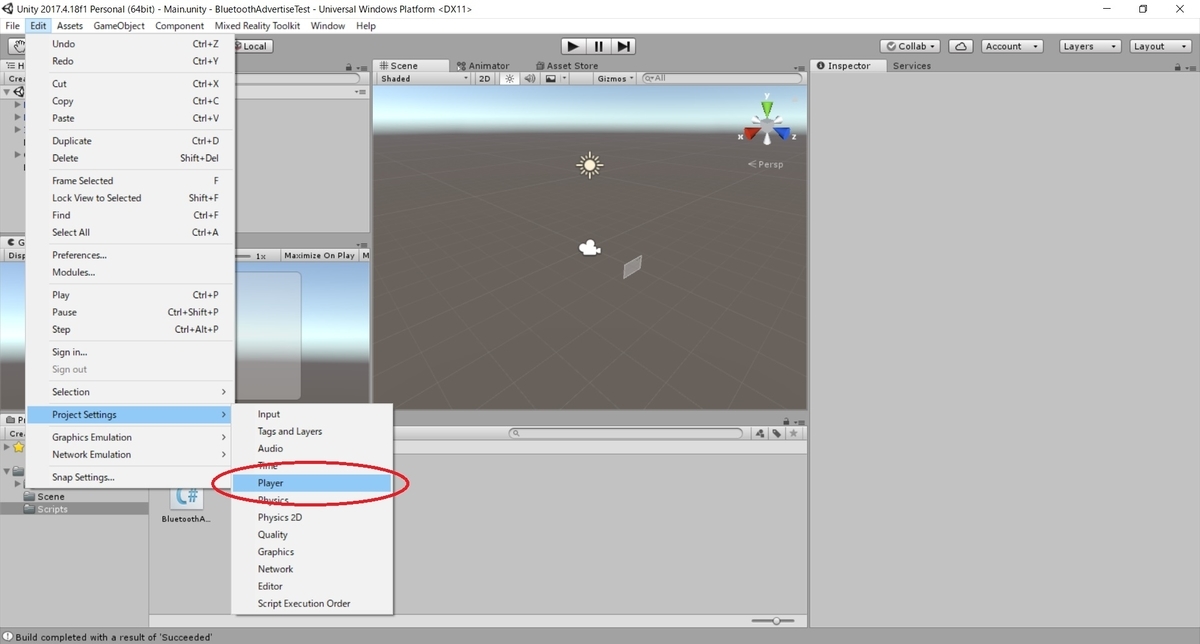The width and height of the screenshot is (1200, 644).
Task: Switch to the Asset Store tab
Action: (x=565, y=65)
